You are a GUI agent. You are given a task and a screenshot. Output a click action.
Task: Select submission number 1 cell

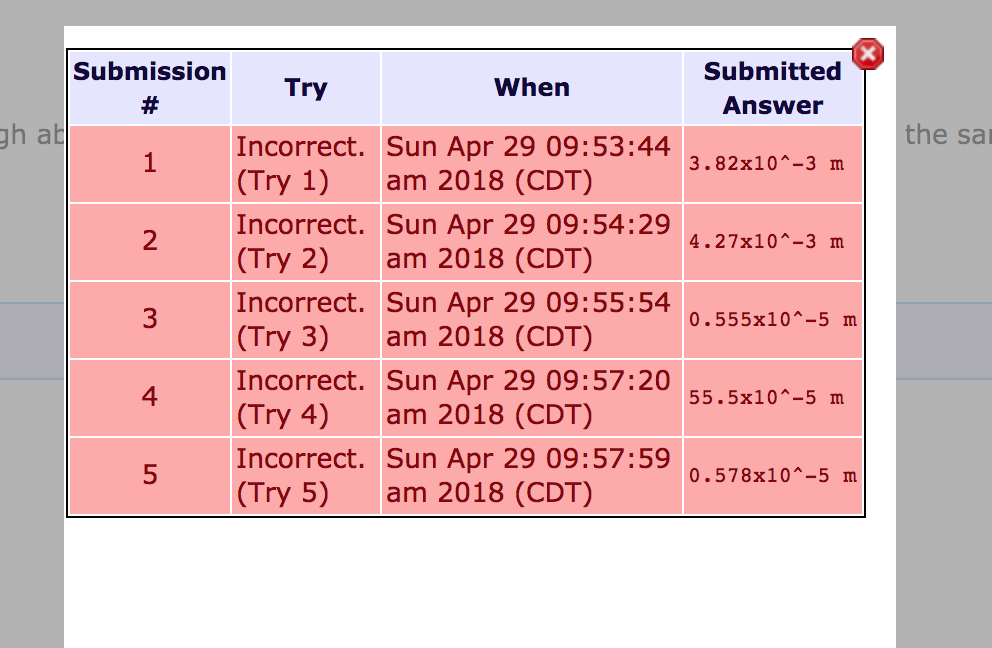(150, 163)
